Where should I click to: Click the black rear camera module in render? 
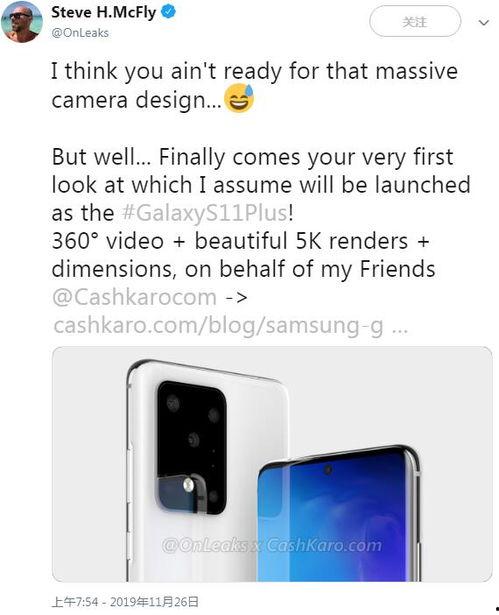[x=192, y=448]
